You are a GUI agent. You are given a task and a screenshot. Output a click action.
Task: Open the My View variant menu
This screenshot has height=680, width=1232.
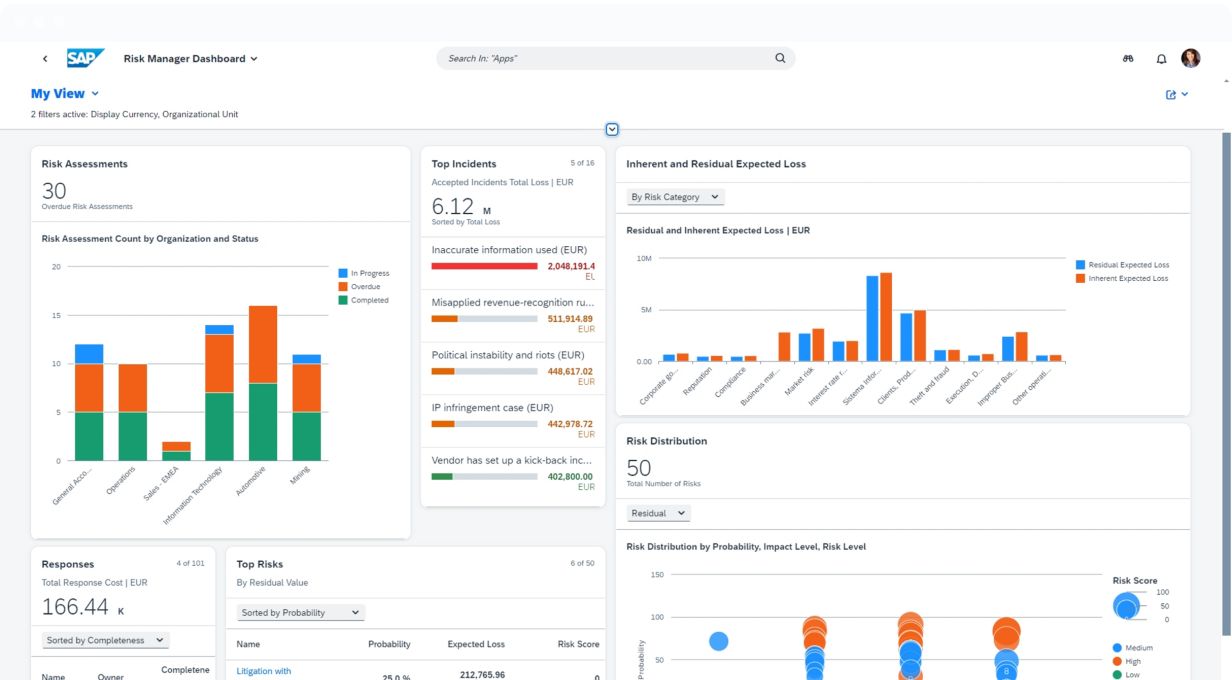coord(65,94)
